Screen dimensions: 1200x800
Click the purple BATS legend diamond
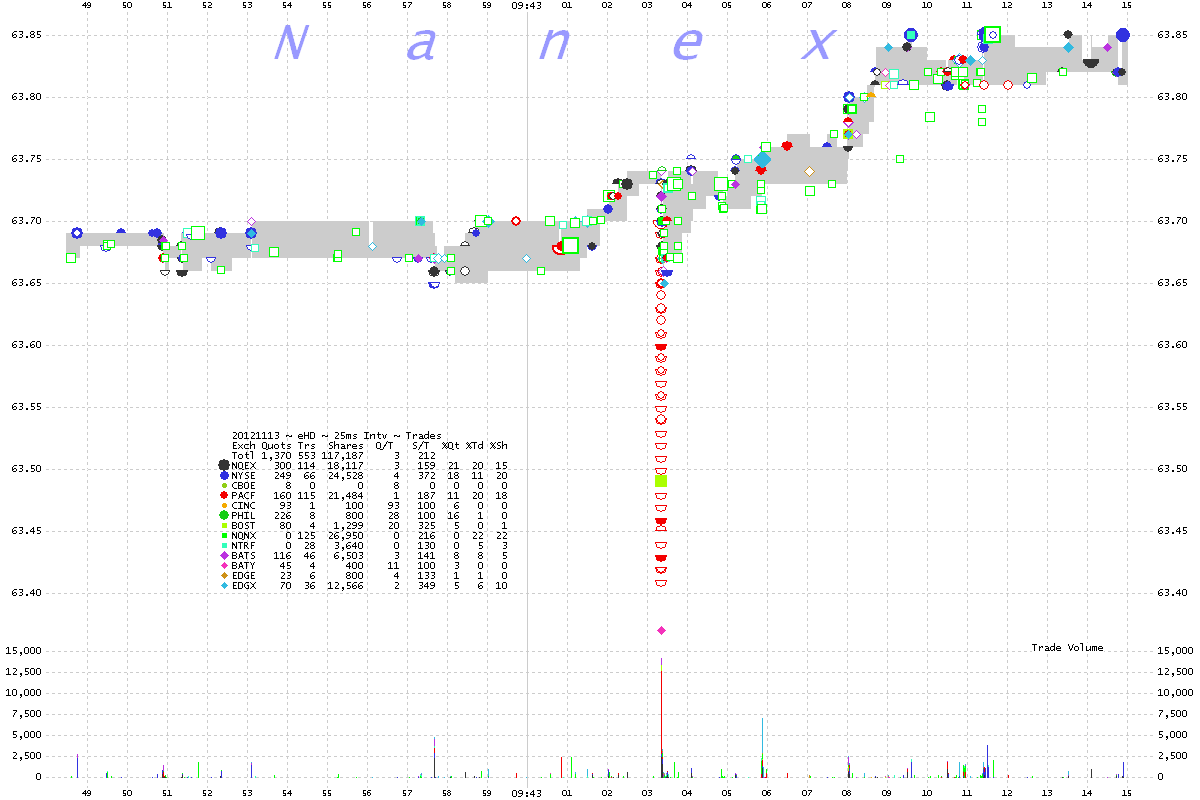pyautogui.click(x=223, y=555)
